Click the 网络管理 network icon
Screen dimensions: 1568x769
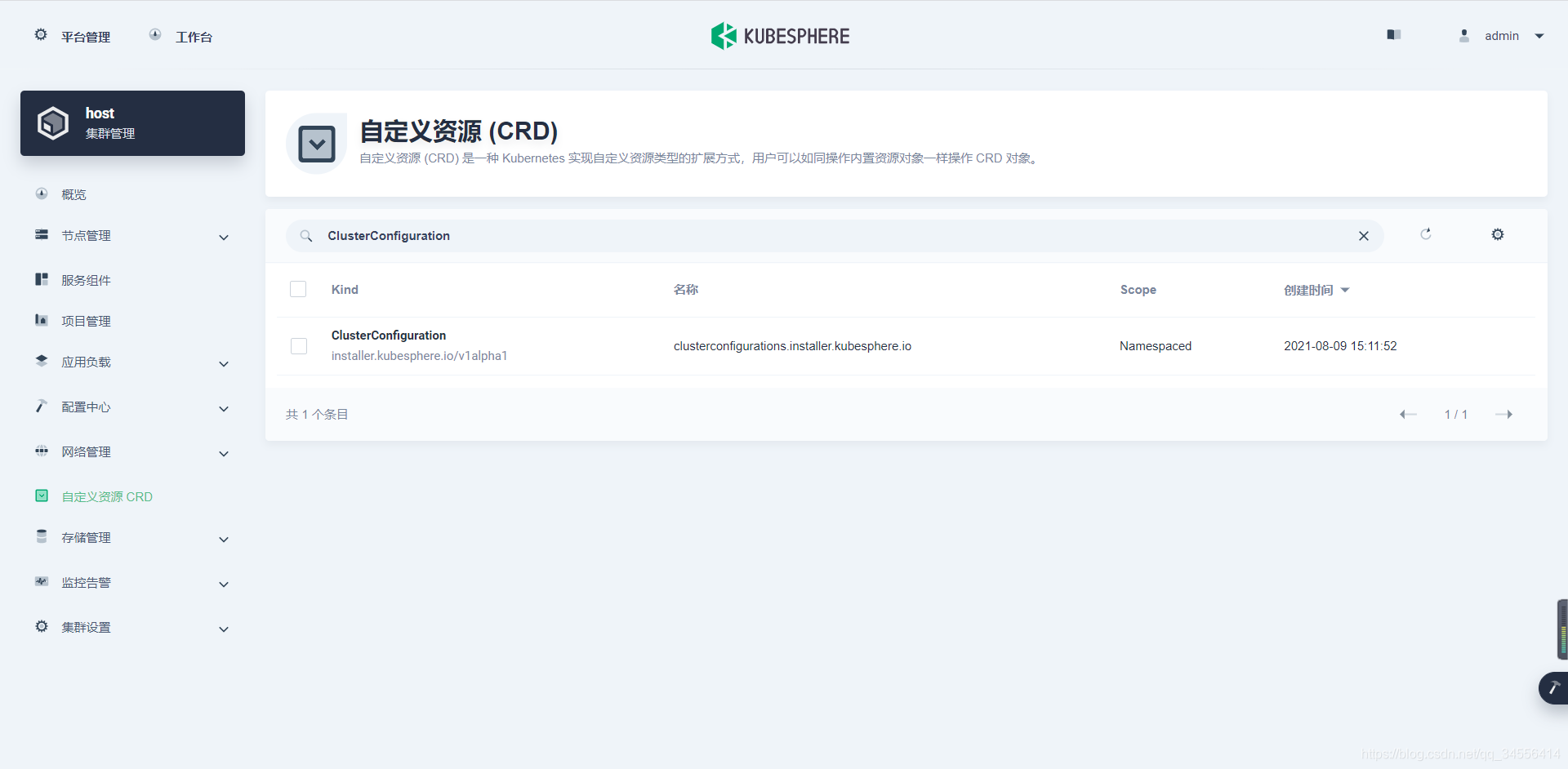[x=42, y=451]
